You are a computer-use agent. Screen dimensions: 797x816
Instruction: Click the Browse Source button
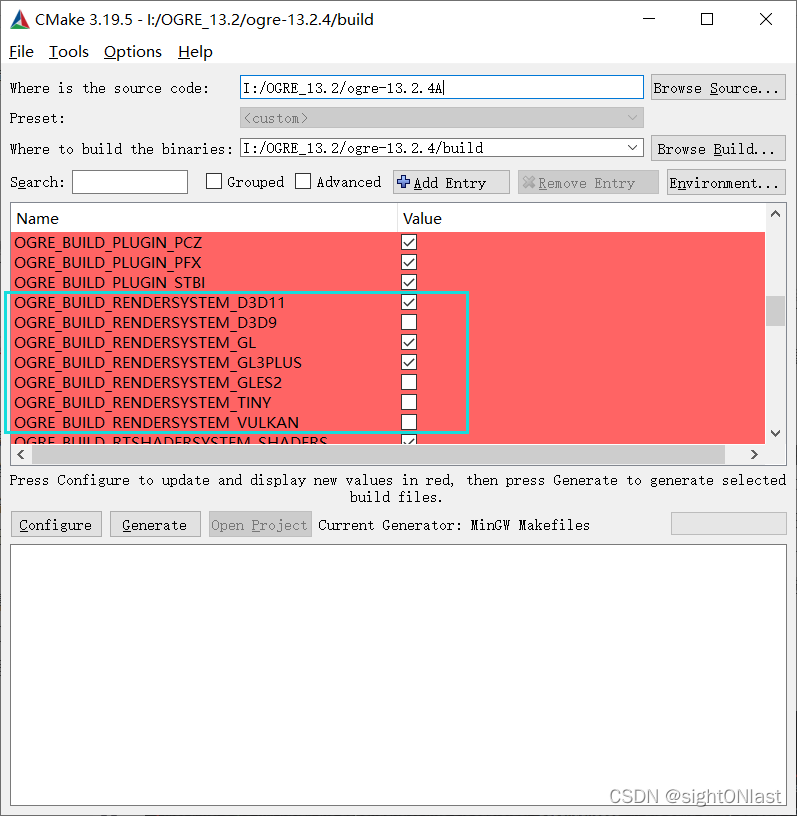click(718, 87)
